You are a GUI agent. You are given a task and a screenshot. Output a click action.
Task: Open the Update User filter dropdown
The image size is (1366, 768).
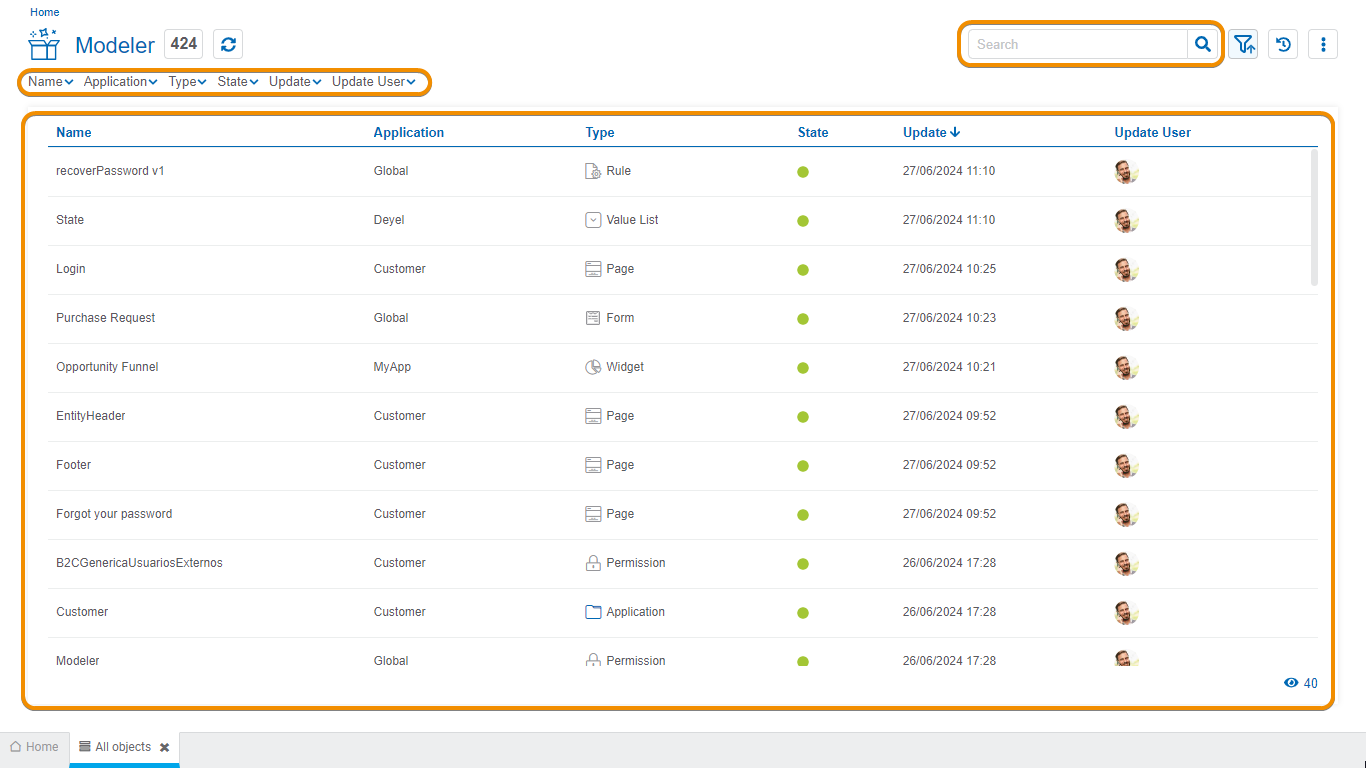(x=373, y=82)
